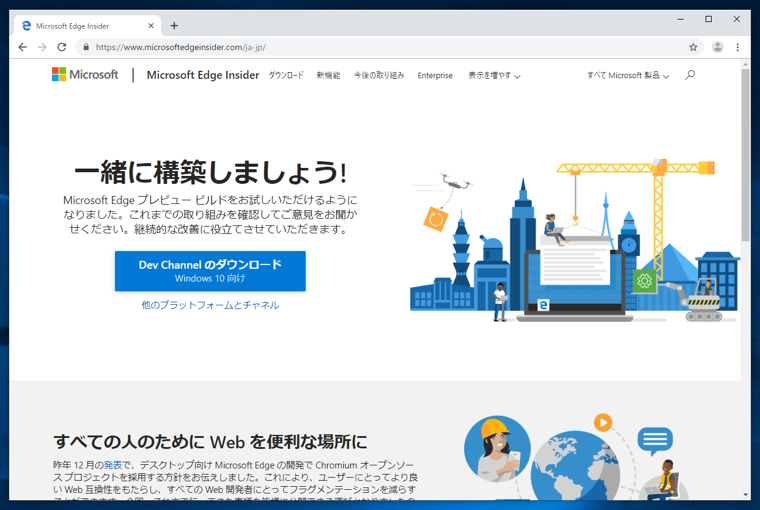760x510 pixels.
Task: Click the Edge logo on the laptop illustration
Action: click(543, 305)
